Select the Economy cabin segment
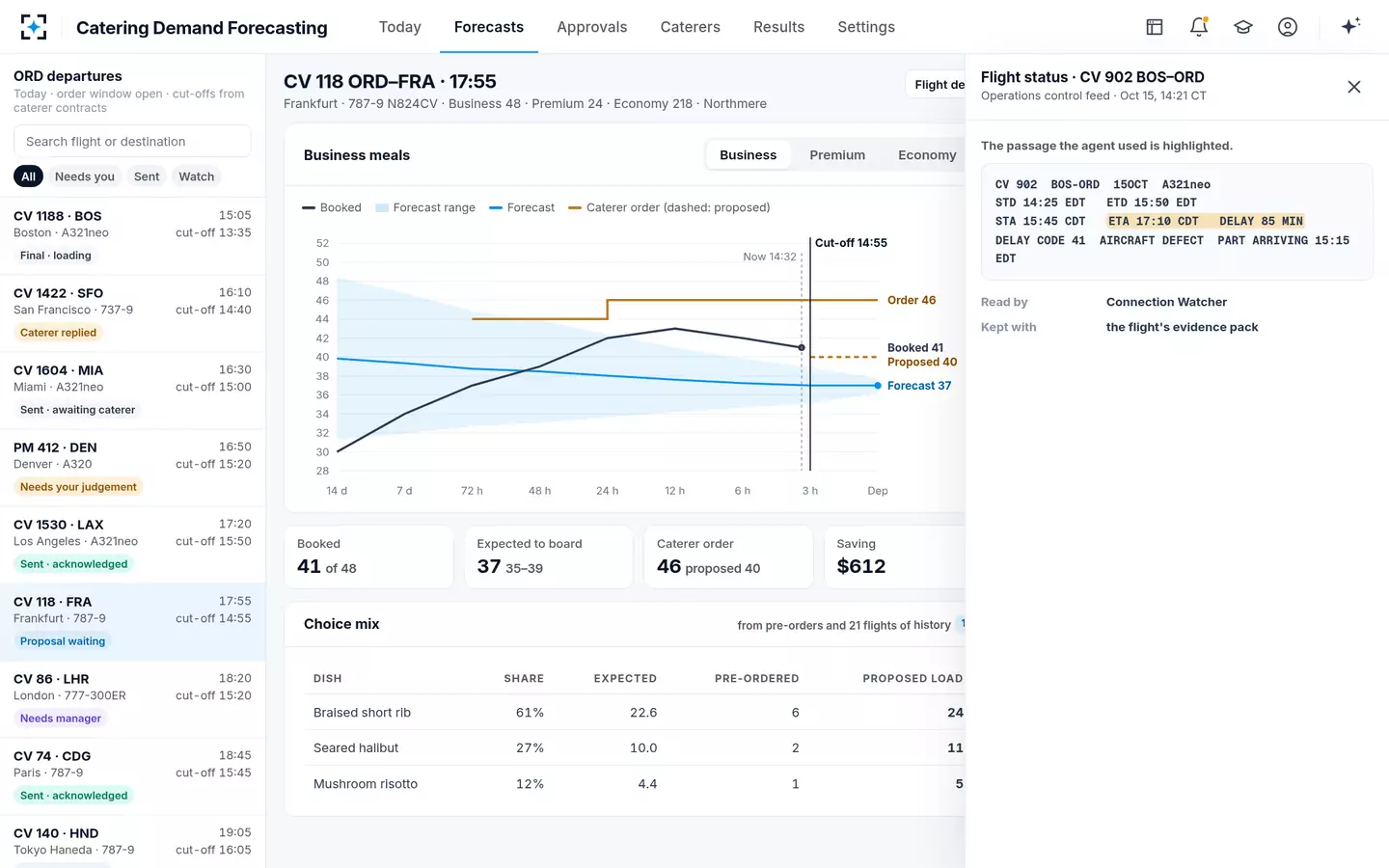The width and height of the screenshot is (1389, 868). click(x=927, y=155)
